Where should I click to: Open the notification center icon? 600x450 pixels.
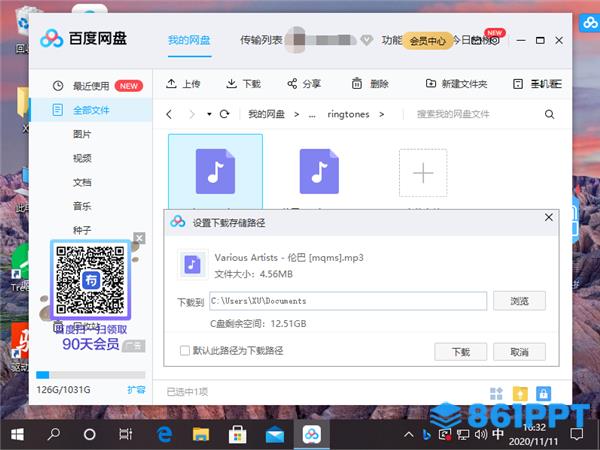coord(576,434)
